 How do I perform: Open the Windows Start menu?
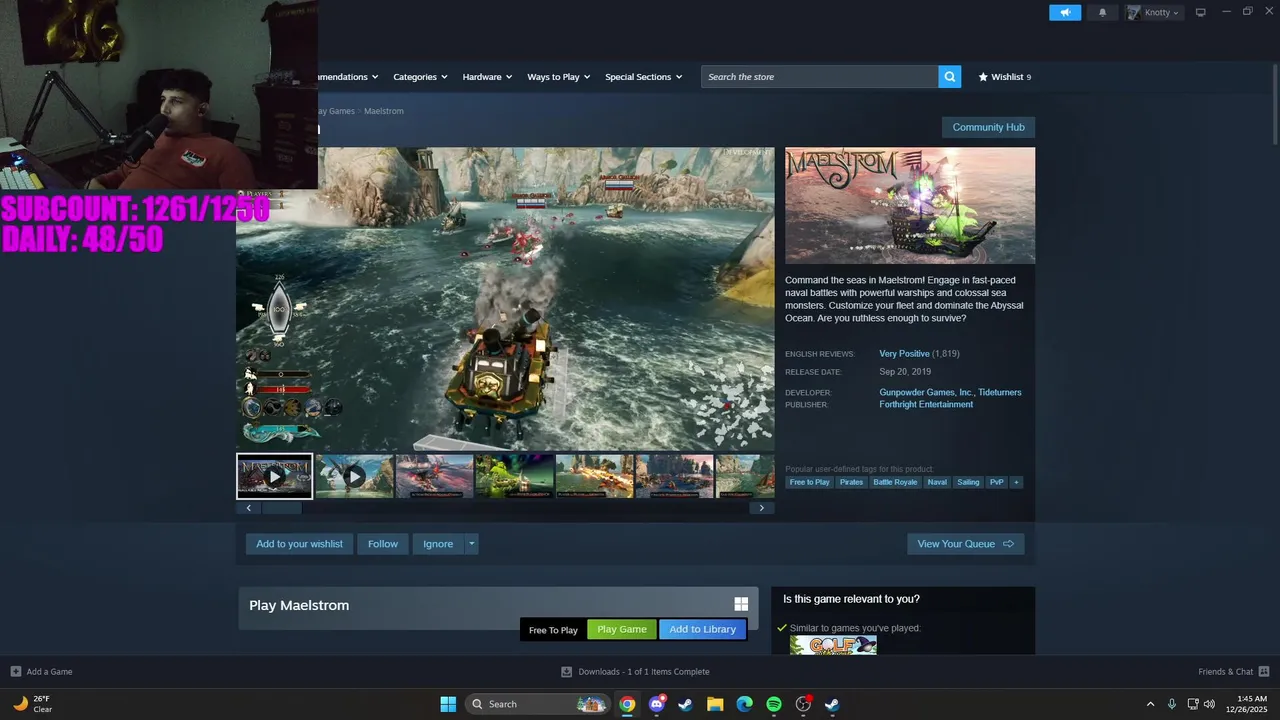(448, 704)
